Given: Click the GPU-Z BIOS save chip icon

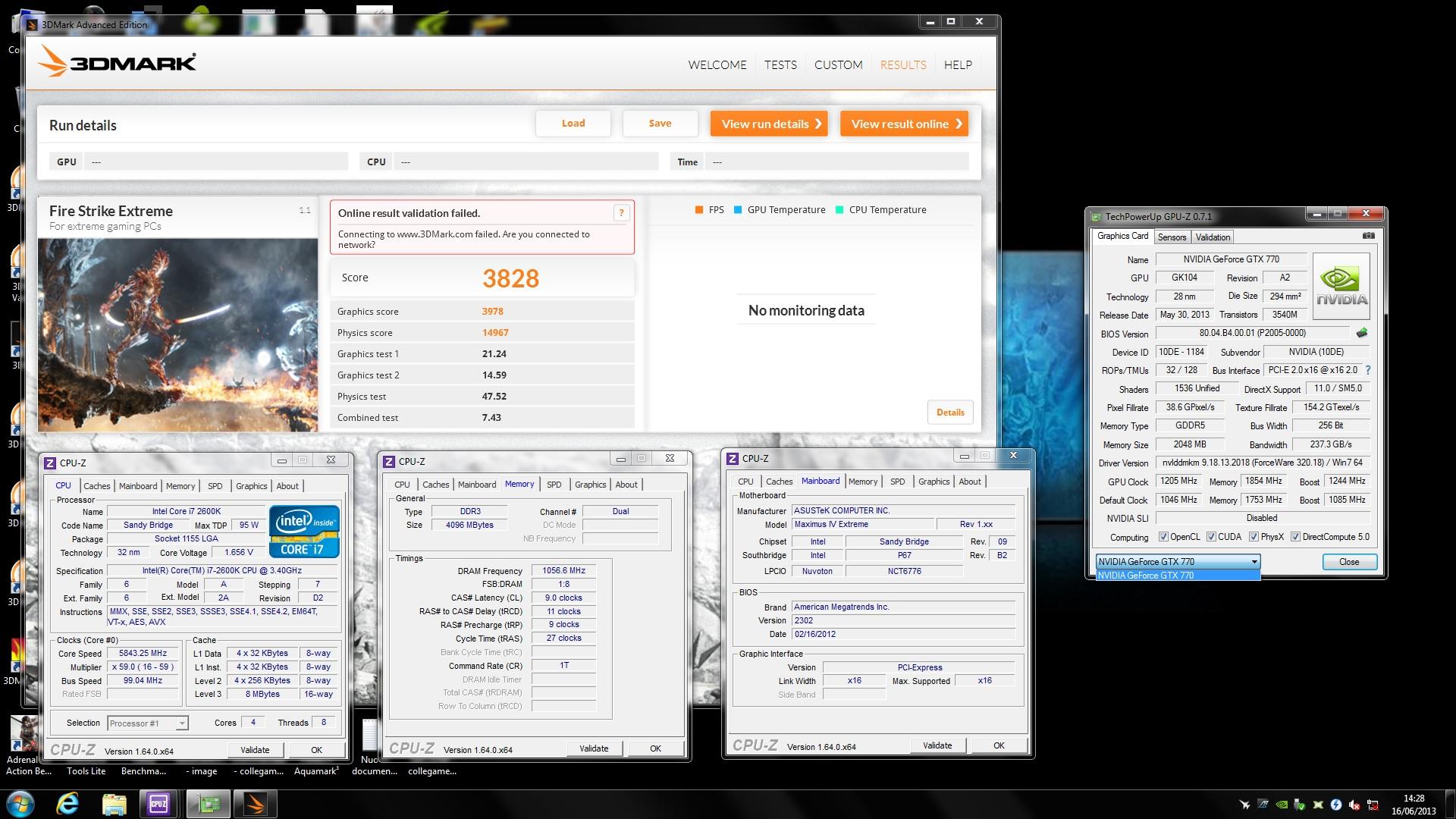Looking at the screenshot, I should (x=1362, y=332).
